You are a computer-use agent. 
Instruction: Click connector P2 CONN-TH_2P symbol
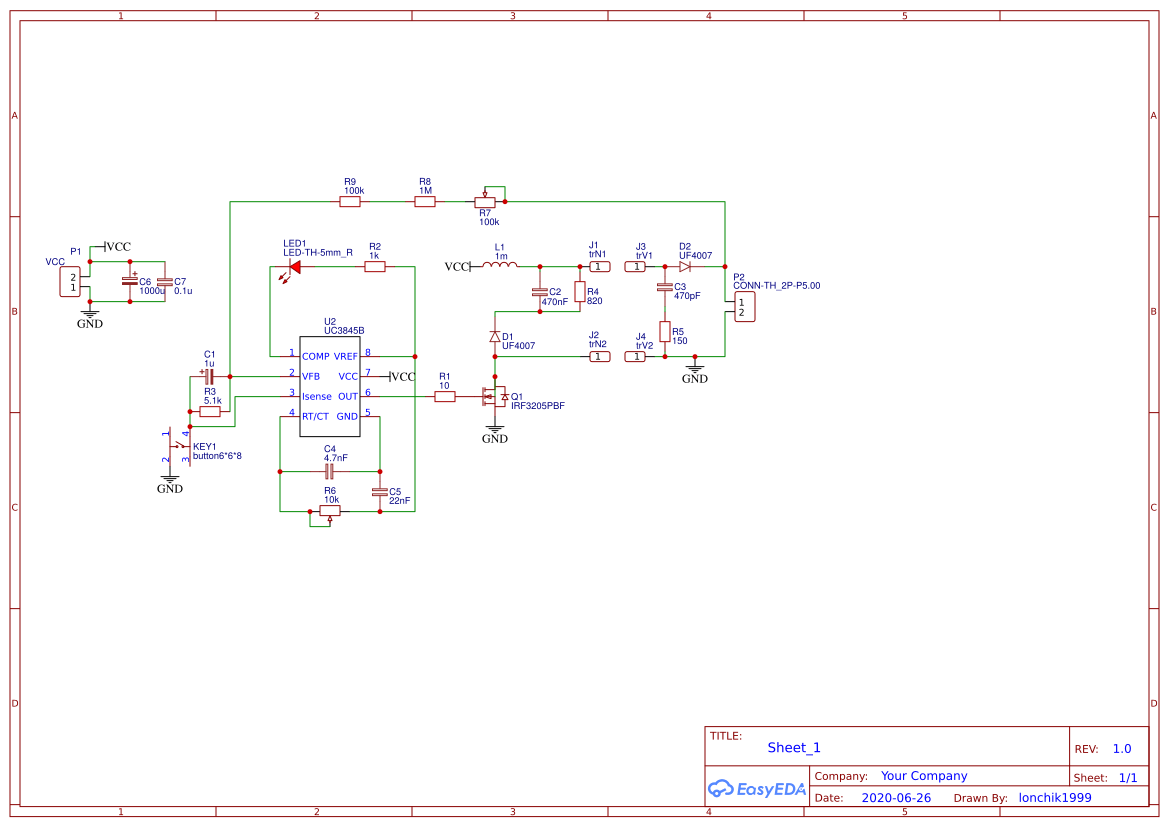745,305
